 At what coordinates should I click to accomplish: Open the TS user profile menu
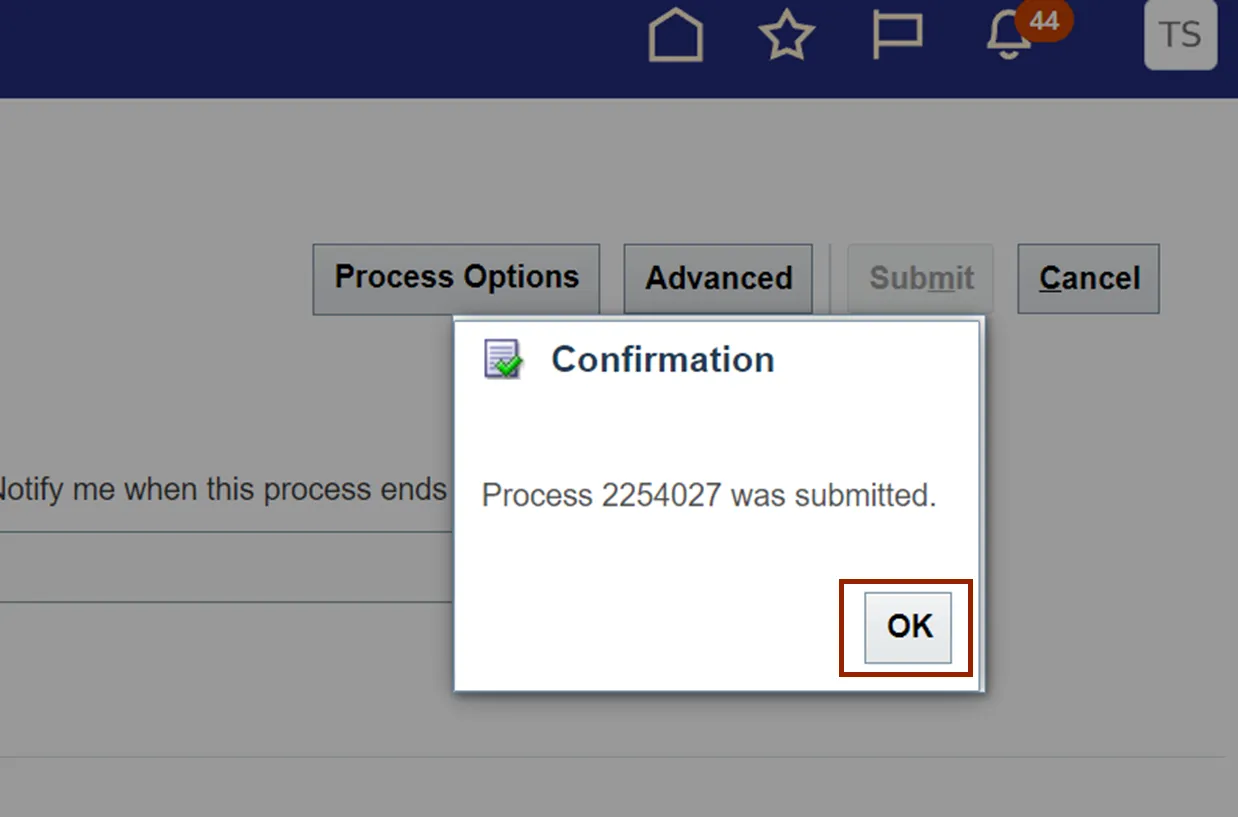pos(1180,35)
